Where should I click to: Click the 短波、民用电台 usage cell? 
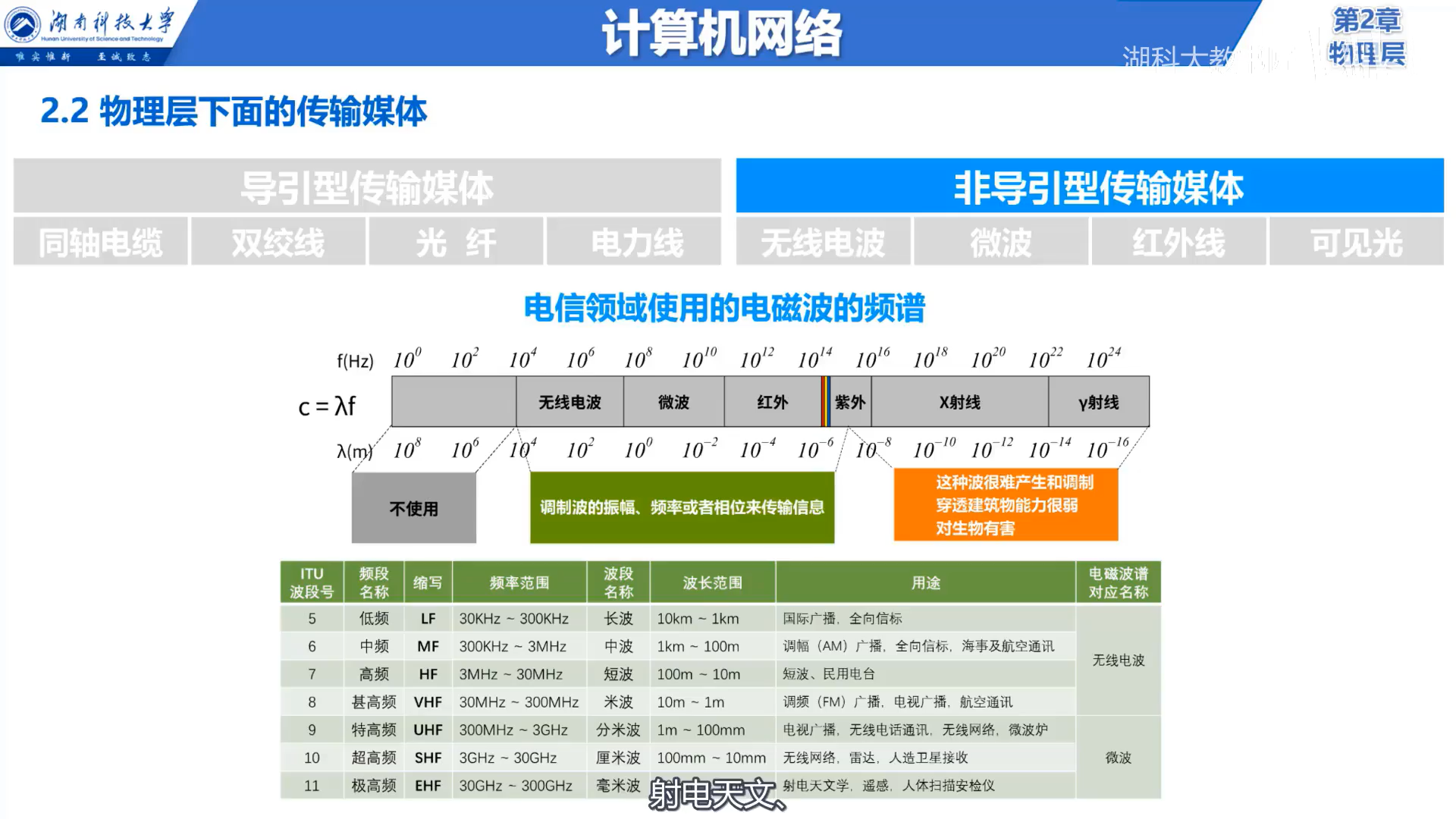point(926,674)
